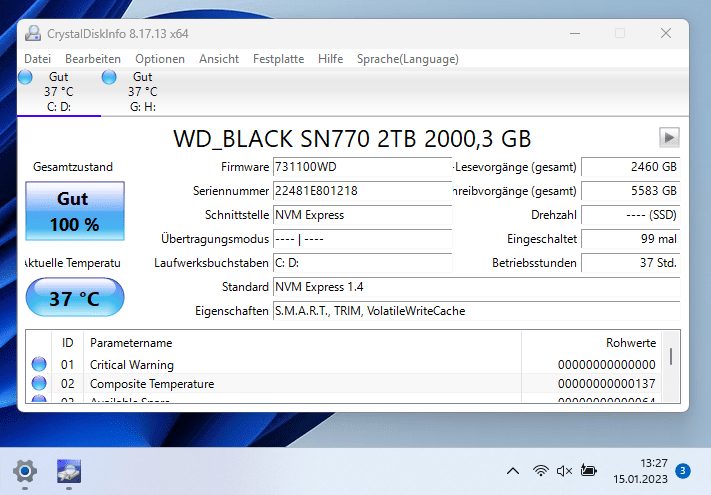Go to next disk with arrow button

669,137
